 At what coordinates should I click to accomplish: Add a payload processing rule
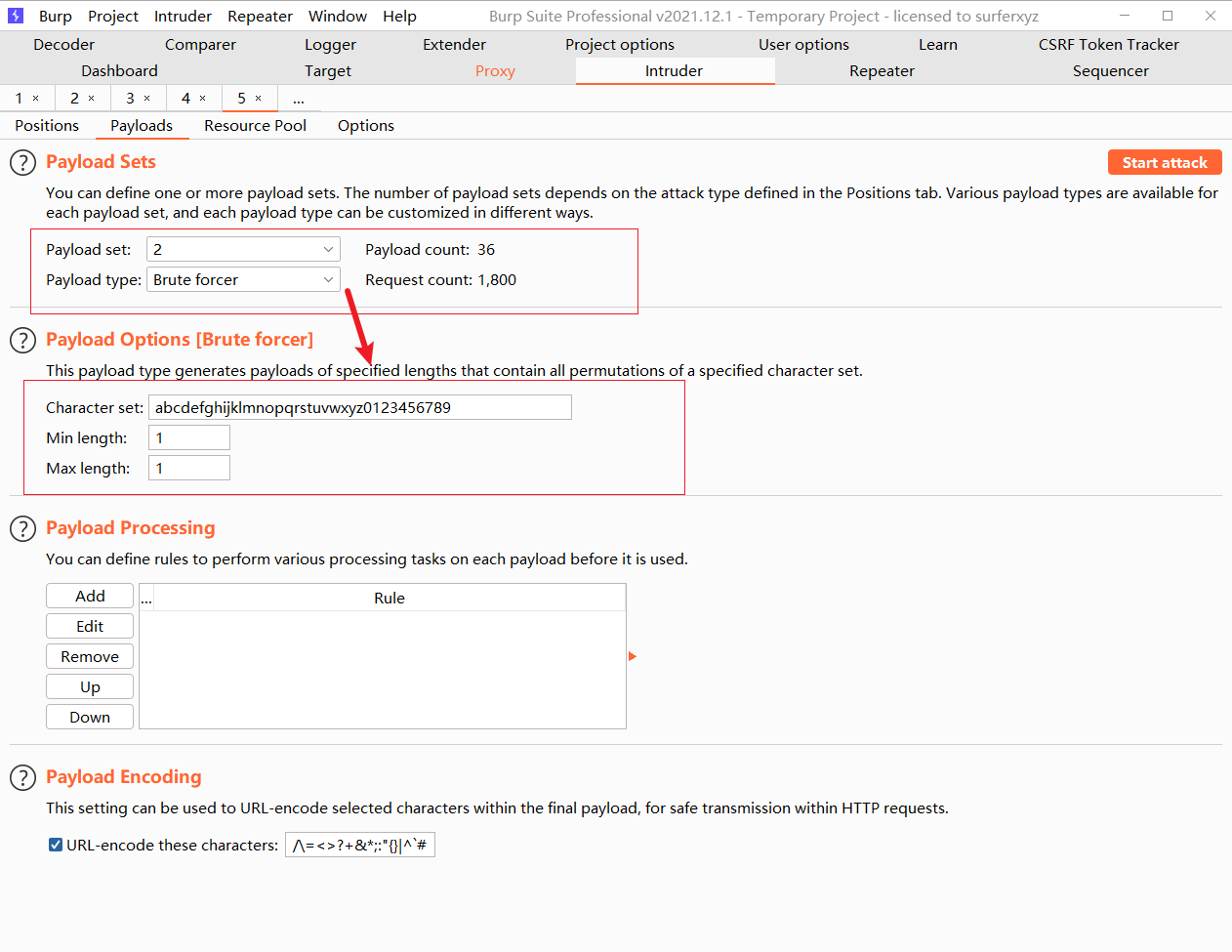(x=90, y=597)
